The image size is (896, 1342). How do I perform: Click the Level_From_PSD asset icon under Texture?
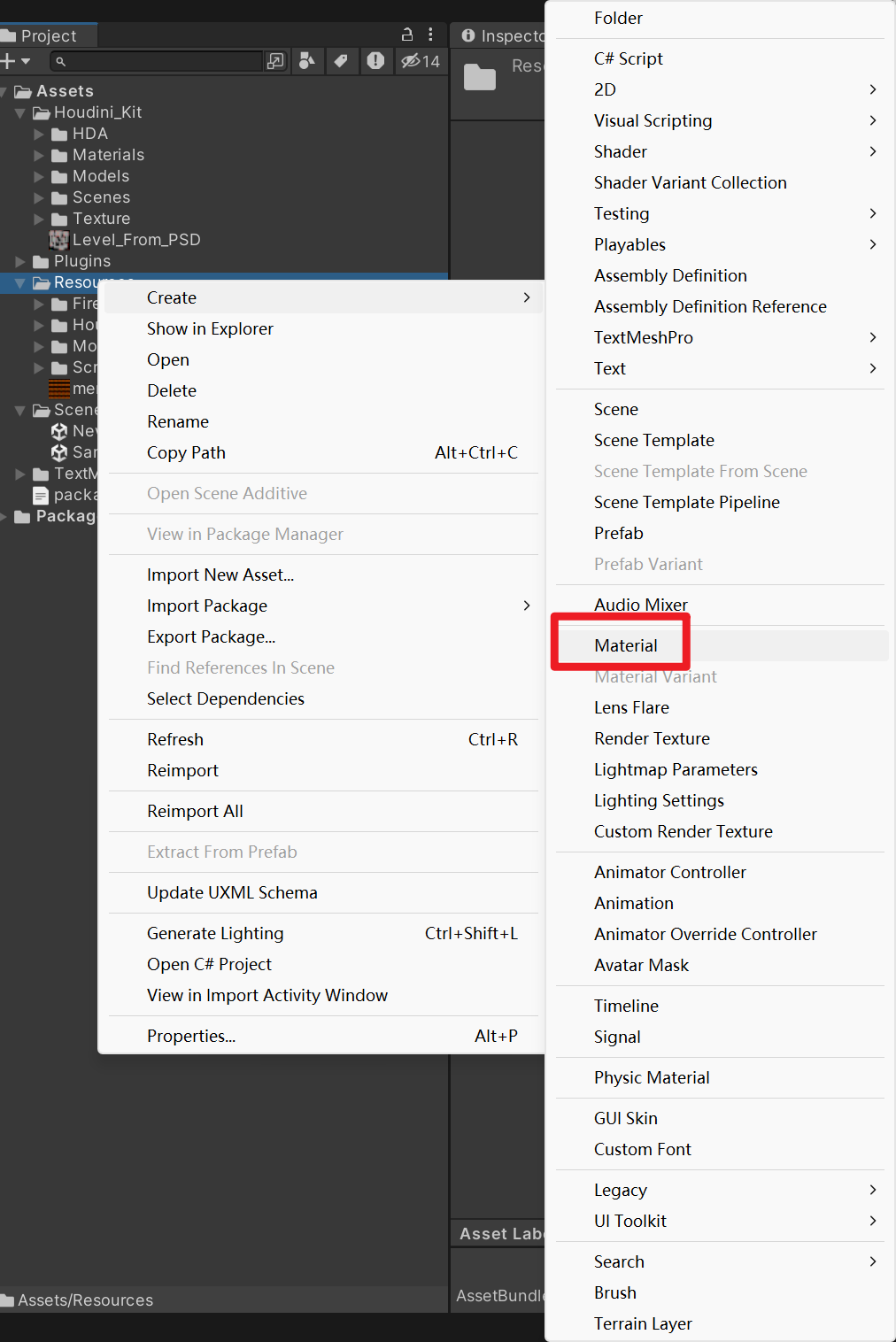tap(58, 240)
